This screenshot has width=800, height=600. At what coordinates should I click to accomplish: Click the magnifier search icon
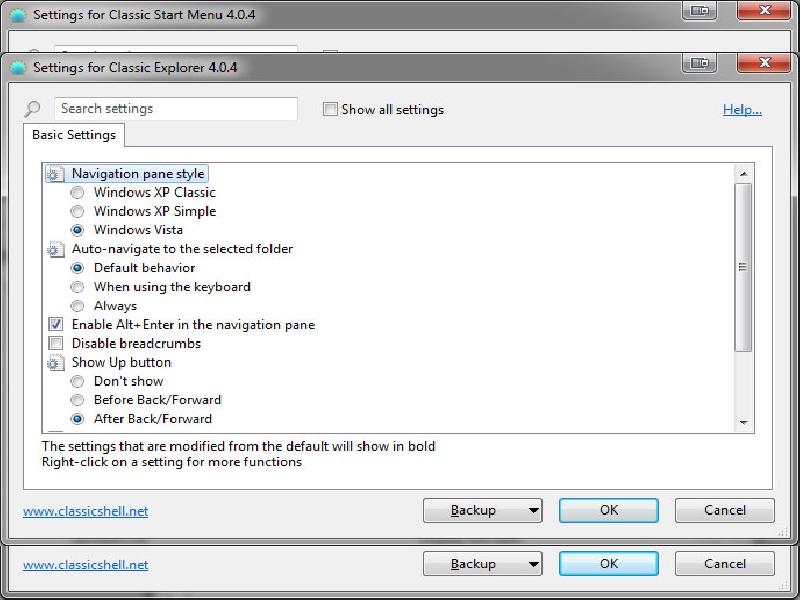pyautogui.click(x=32, y=109)
